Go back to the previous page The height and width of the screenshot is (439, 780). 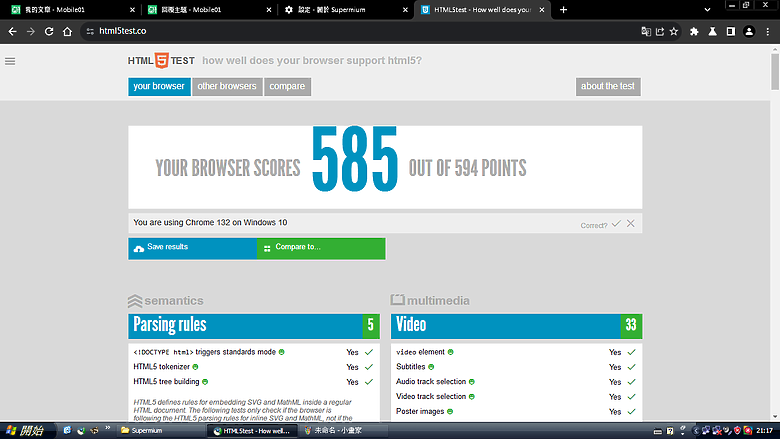[12, 31]
